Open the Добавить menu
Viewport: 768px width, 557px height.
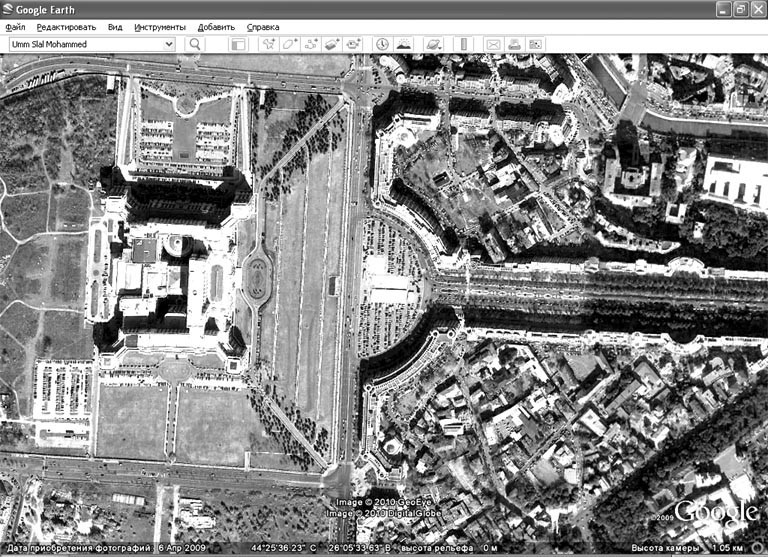tap(216, 27)
